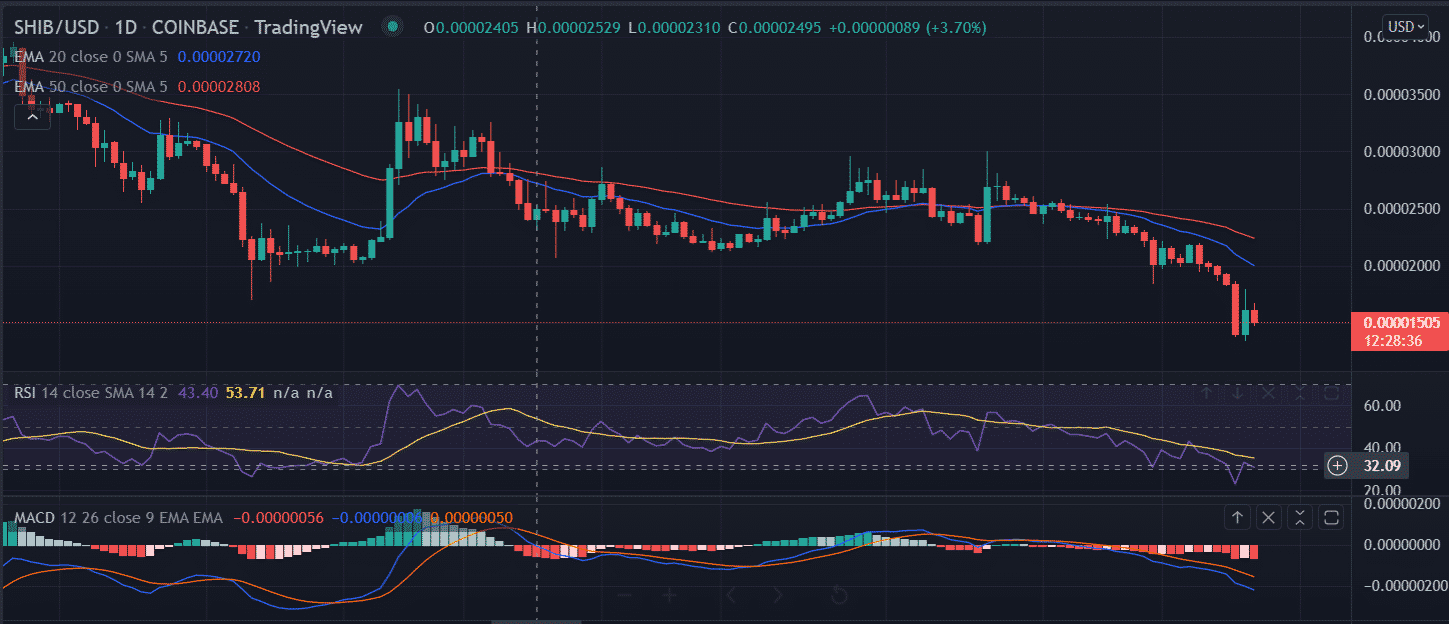Maximize the MACD pane
This screenshot has height=624, width=1449.
pyautogui.click(x=1331, y=517)
